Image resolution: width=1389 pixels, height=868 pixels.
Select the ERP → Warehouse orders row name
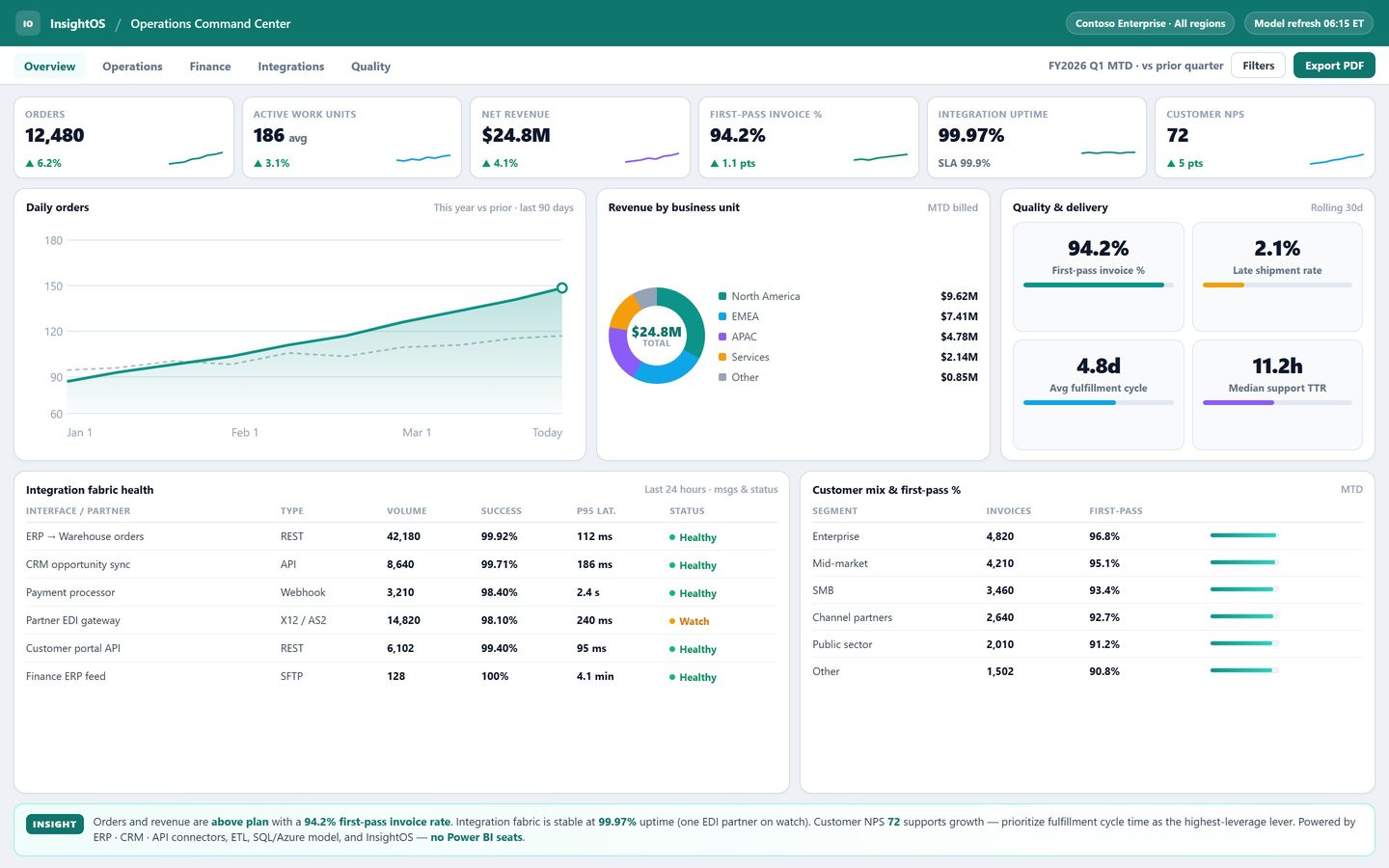coord(85,536)
